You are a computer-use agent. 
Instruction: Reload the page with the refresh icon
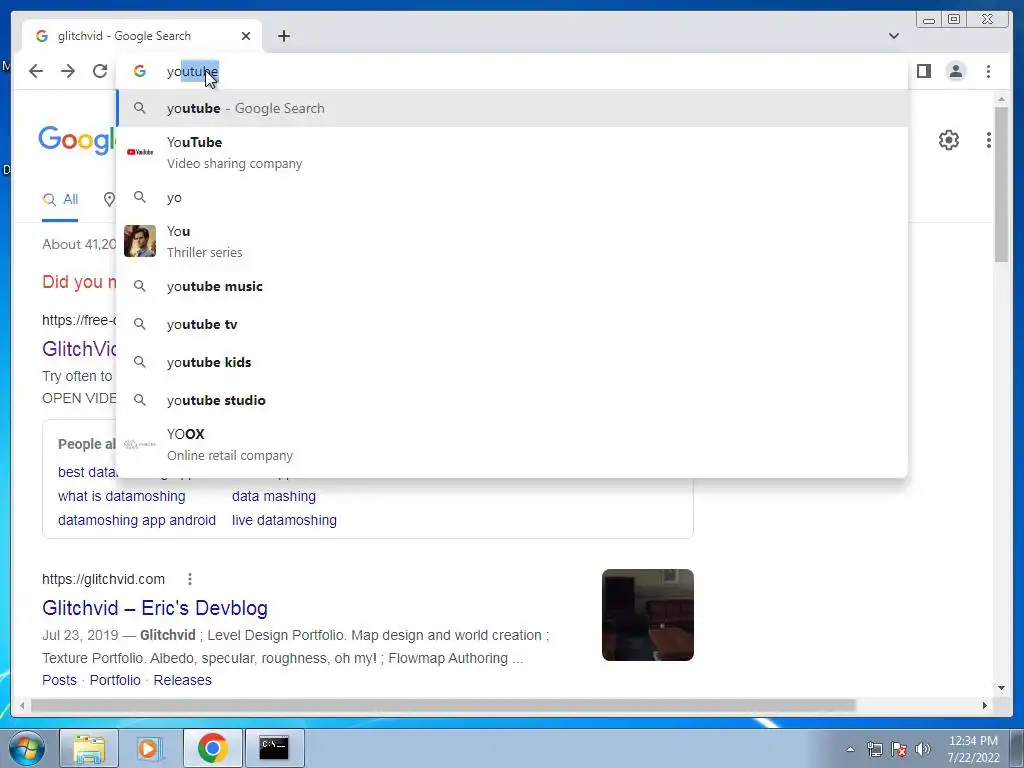[100, 71]
